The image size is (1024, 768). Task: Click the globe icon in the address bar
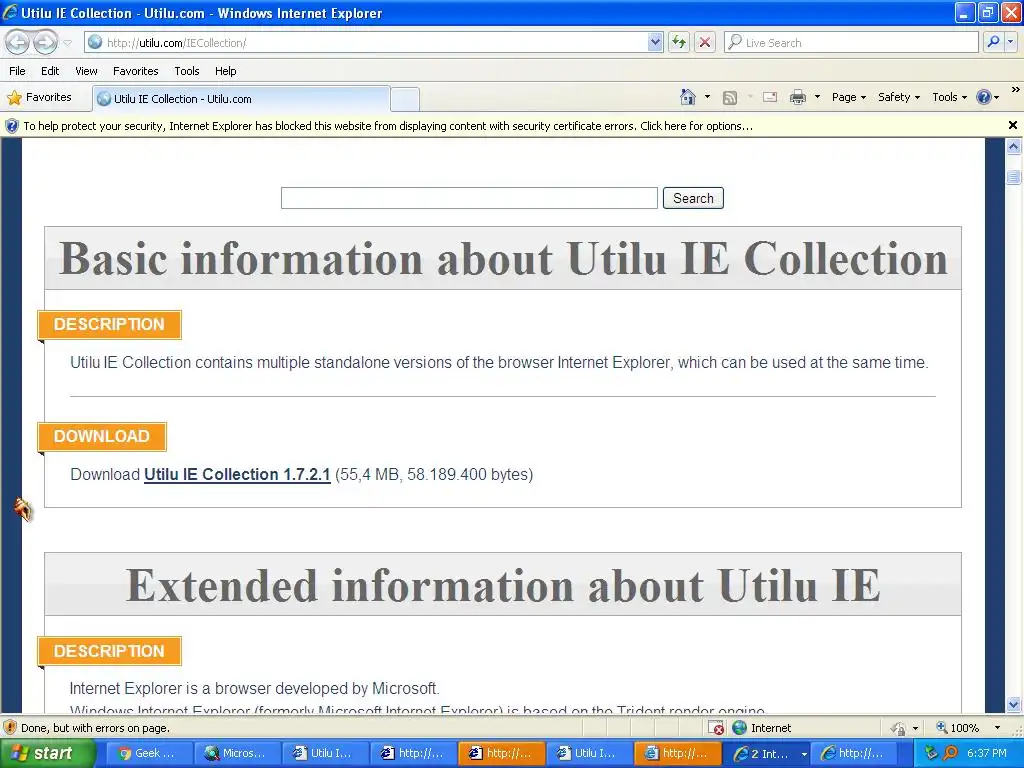click(95, 42)
